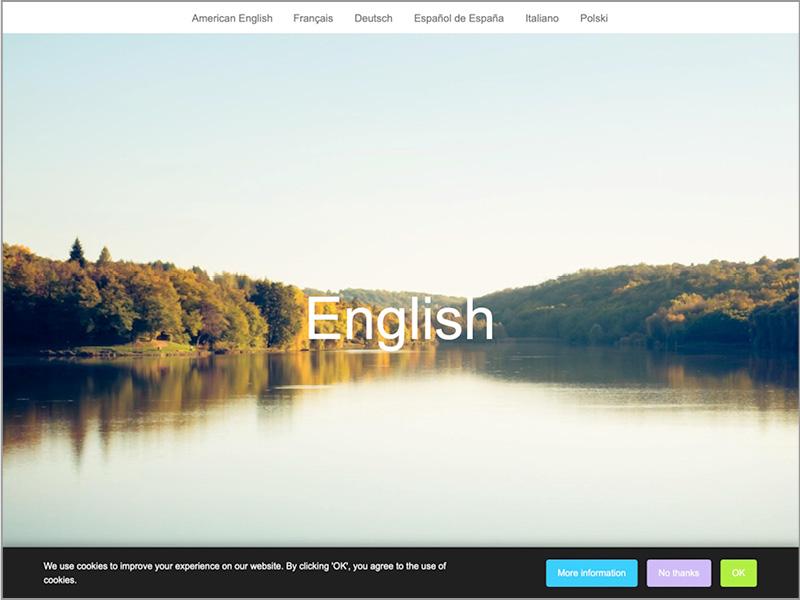This screenshot has width=800, height=600.
Task: Select the Italiano language link
Action: tap(542, 18)
